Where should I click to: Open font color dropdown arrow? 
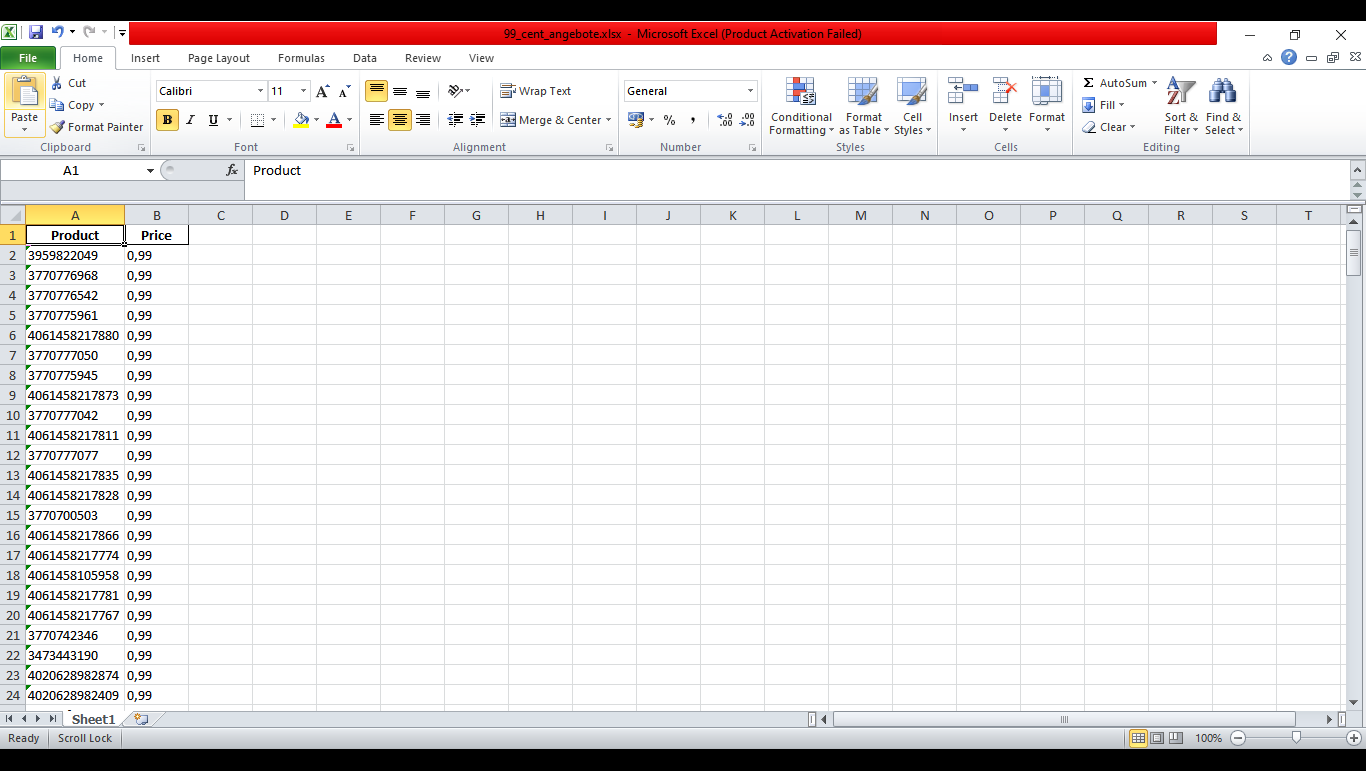pos(349,120)
